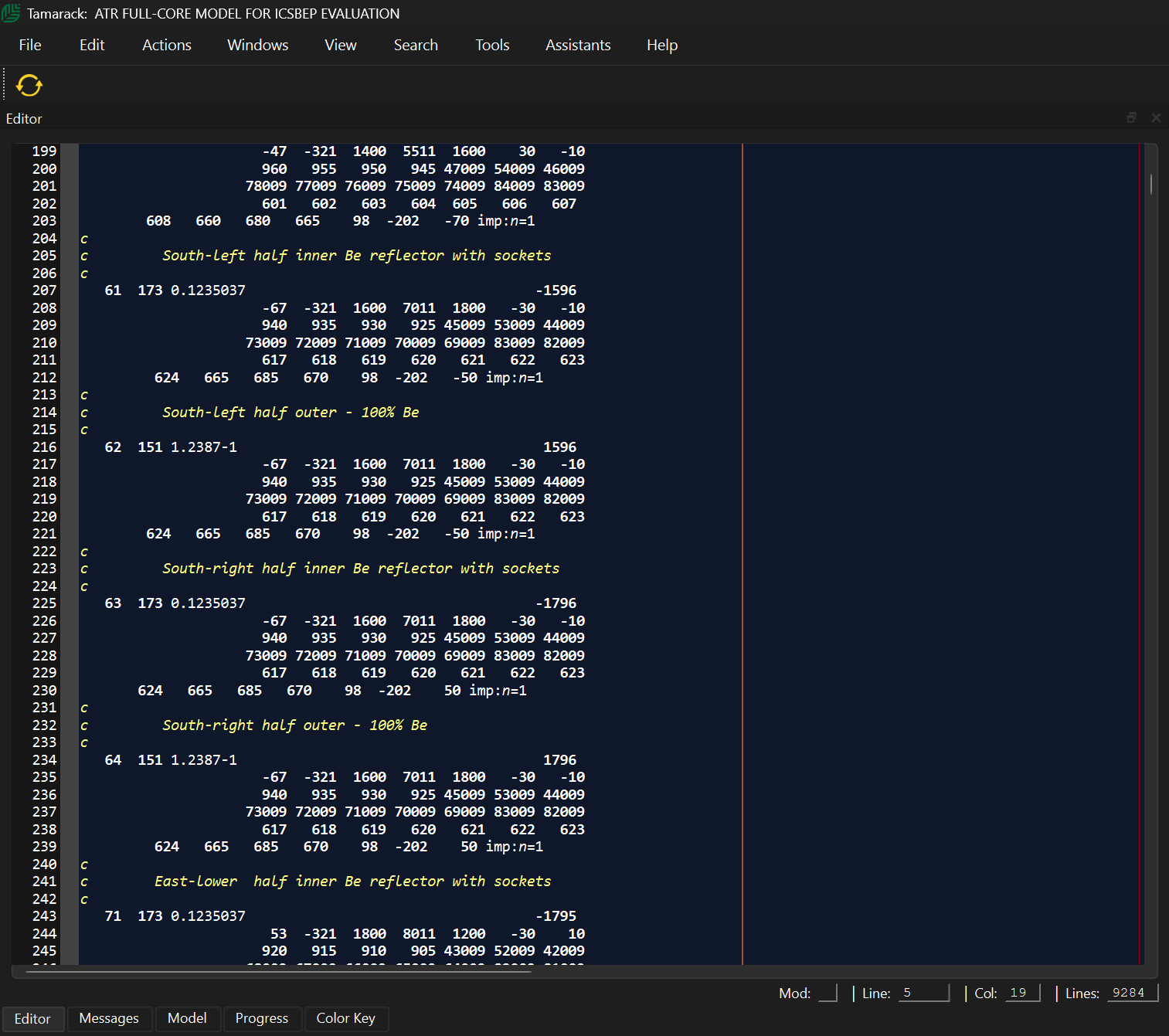Click comment 'South-right half outer - 100% Be'

point(294,725)
